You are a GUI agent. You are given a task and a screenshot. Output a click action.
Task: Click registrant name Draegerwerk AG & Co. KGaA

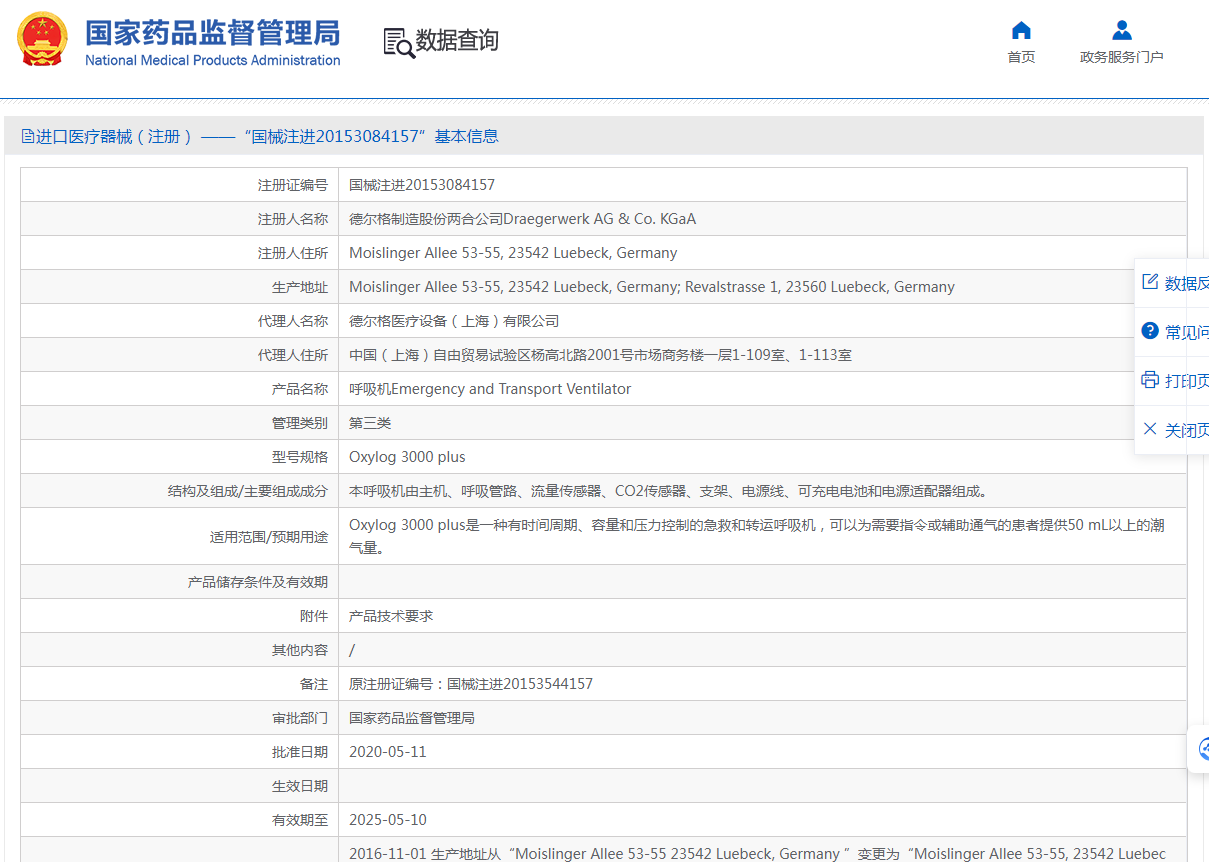[599, 219]
